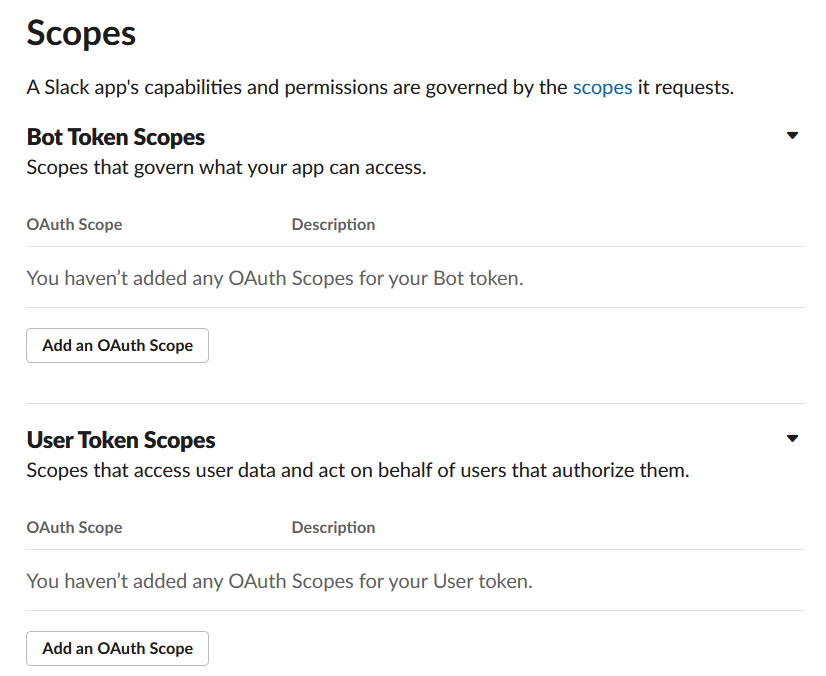826x676 pixels.
Task: Select OAuth Scope column header in Bot table
Action: (74, 224)
